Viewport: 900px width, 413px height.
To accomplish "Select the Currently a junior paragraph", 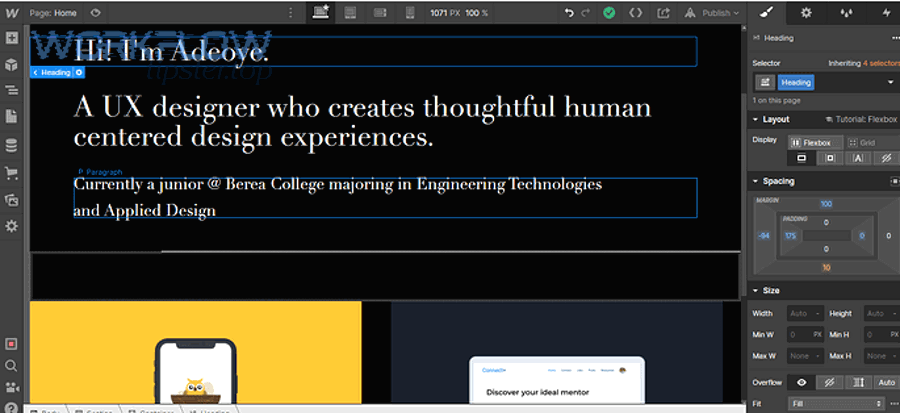I will (385, 198).
